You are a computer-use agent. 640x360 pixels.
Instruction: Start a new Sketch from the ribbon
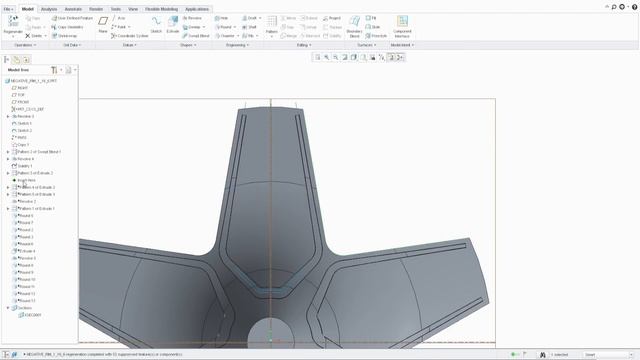(x=156, y=24)
